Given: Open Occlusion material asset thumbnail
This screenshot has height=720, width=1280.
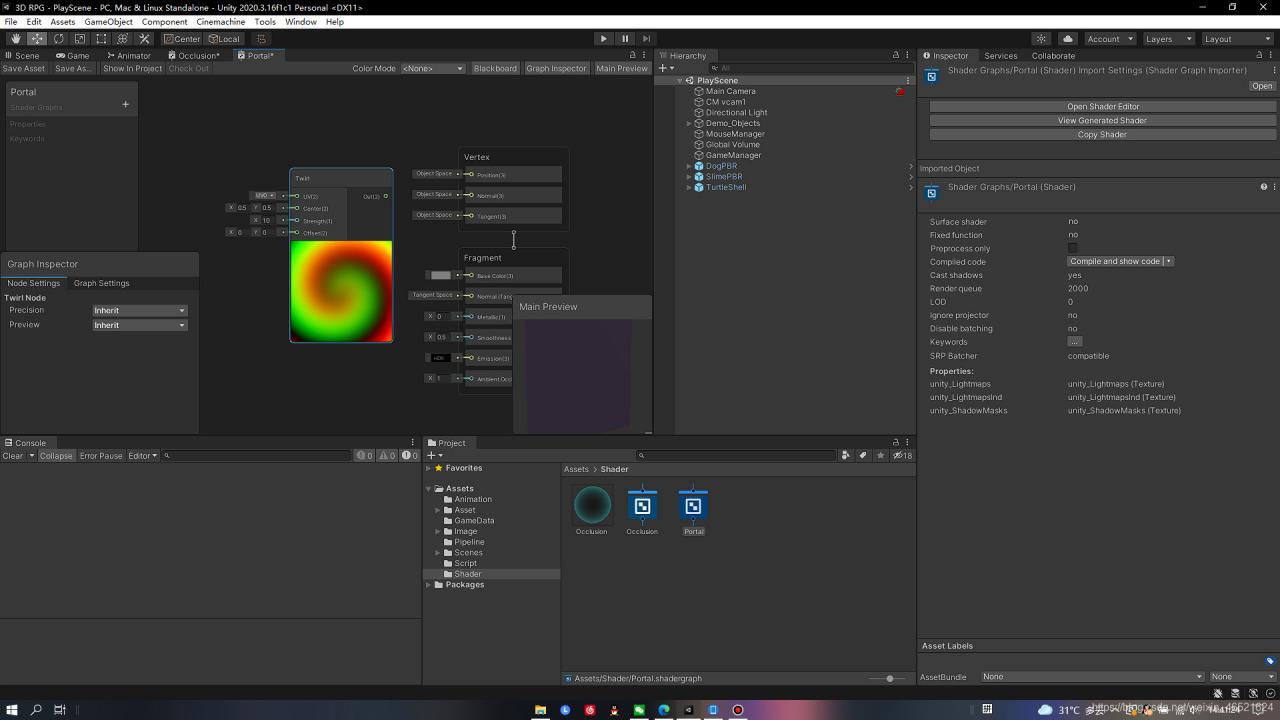Looking at the screenshot, I should (x=591, y=505).
